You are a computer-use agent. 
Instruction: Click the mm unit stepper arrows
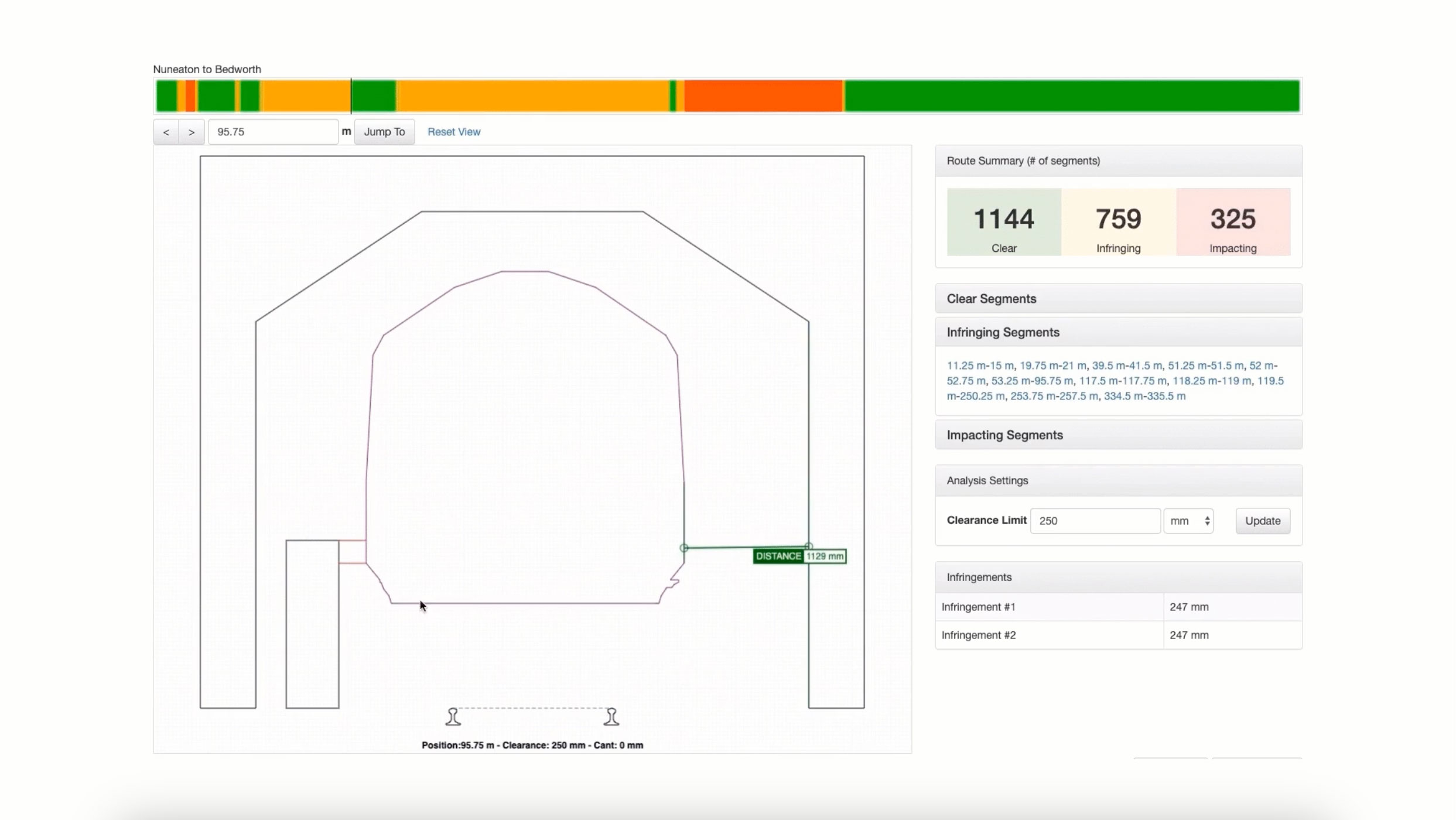1207,520
